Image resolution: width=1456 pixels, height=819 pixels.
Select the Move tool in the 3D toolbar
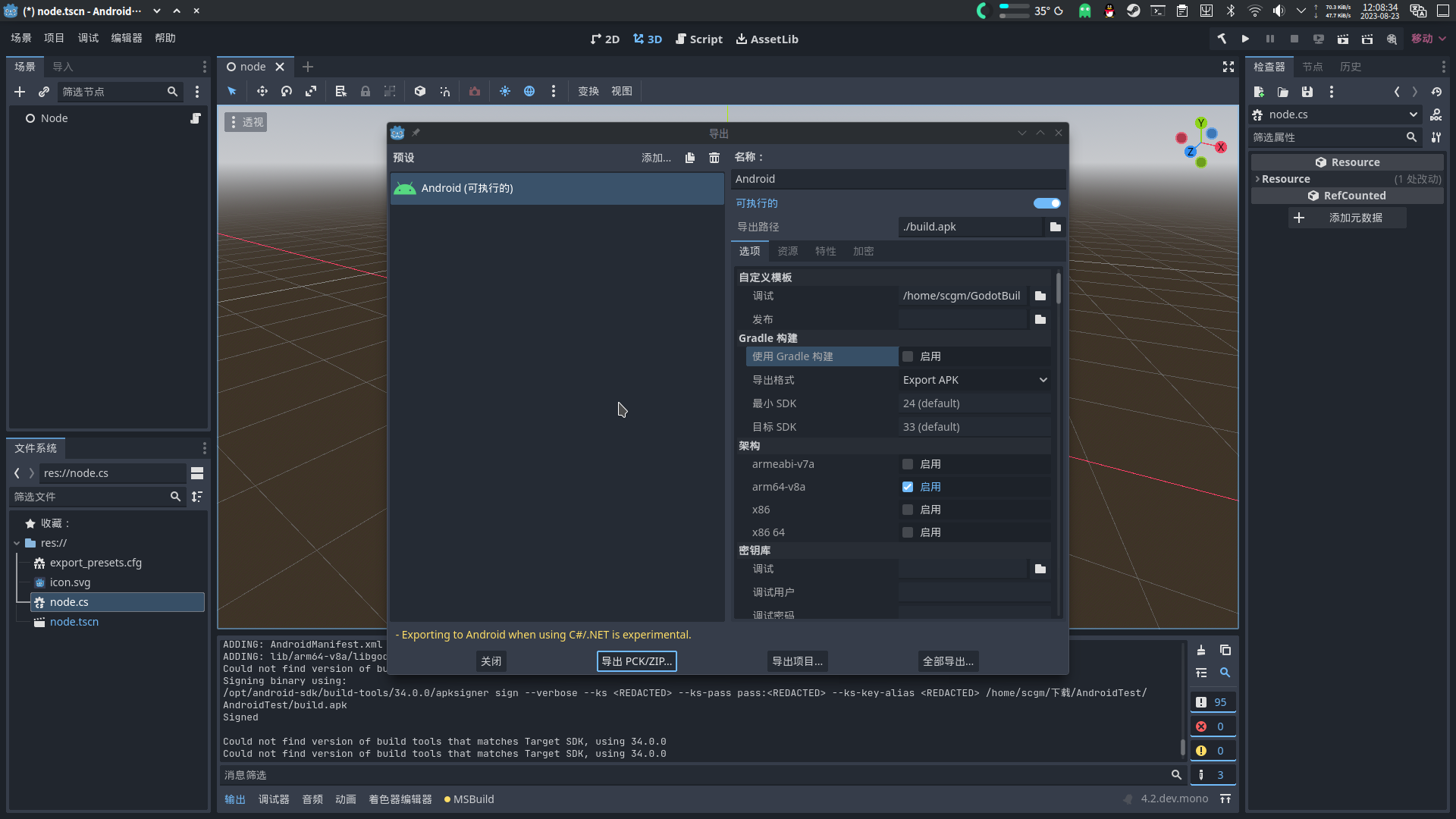(x=262, y=91)
